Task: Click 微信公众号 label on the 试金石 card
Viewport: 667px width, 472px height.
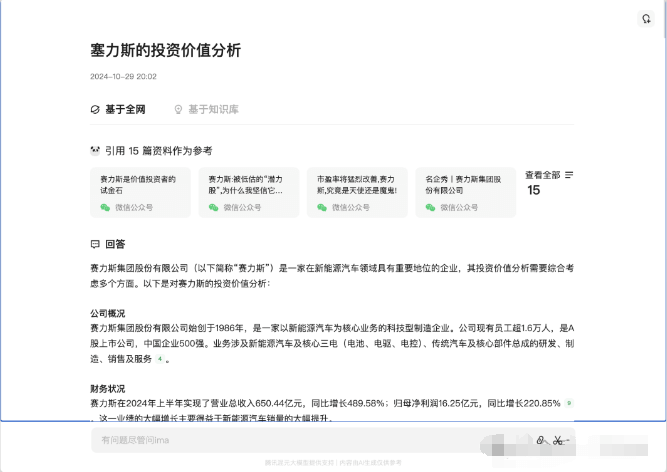Action: click(x=134, y=208)
